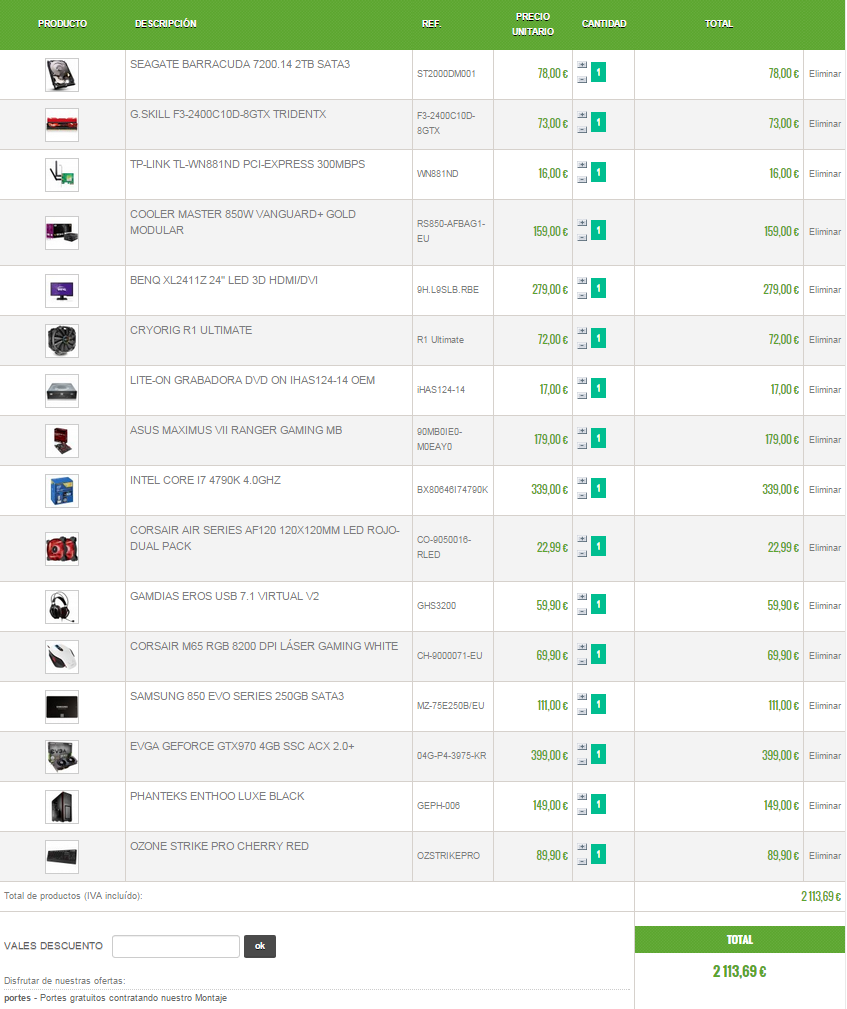847x1009 pixels.
Task: Open Corsair red LED fans thumbnail
Action: [62, 549]
